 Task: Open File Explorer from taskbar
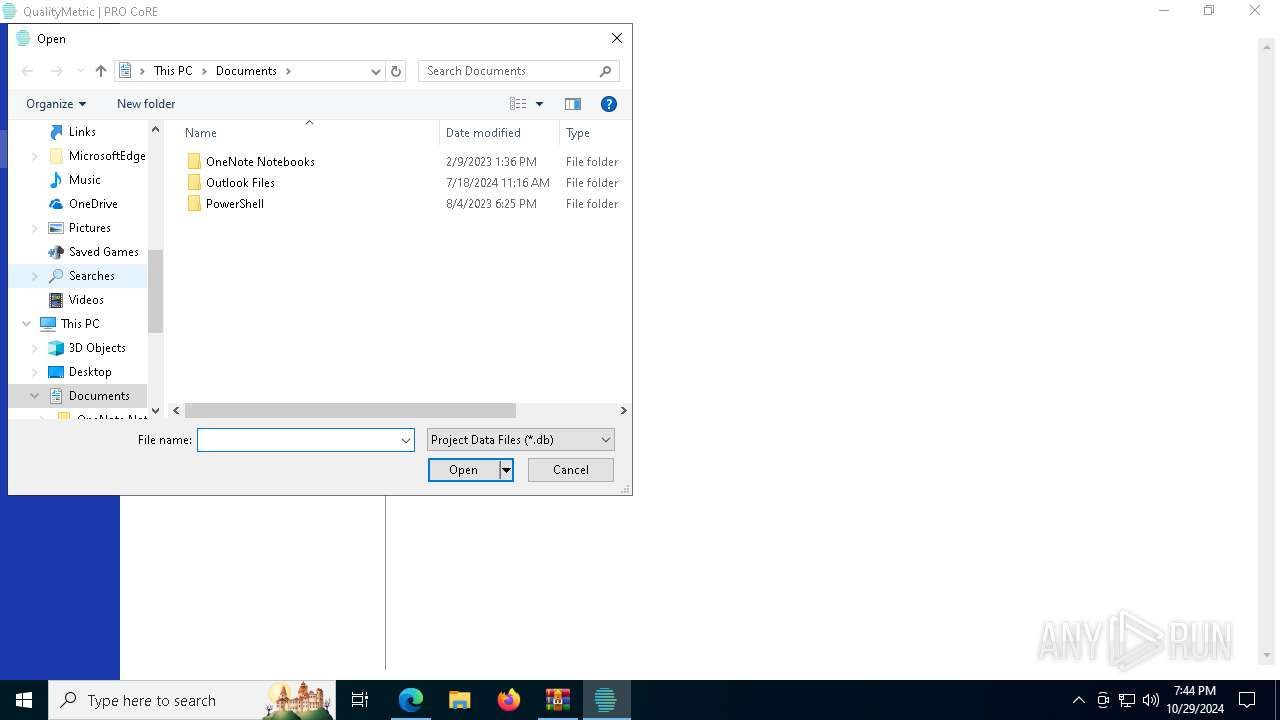tap(460, 700)
